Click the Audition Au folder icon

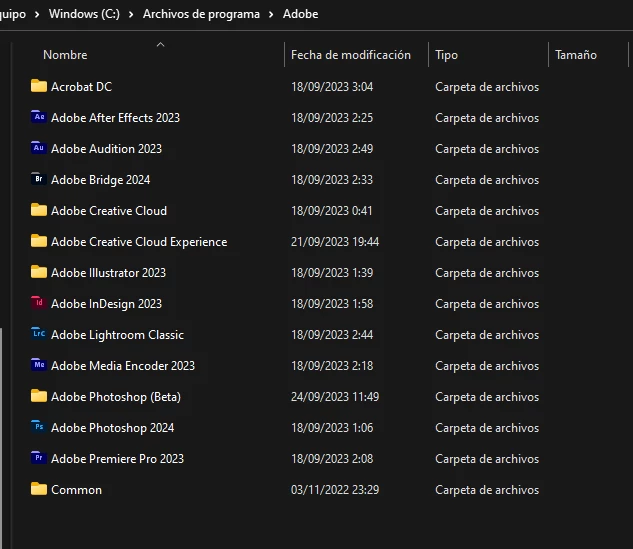pyautogui.click(x=39, y=148)
